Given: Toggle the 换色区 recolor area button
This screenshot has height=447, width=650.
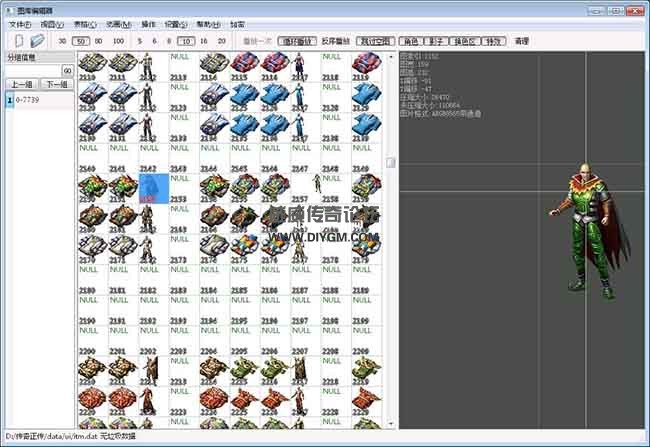Looking at the screenshot, I should [465, 41].
